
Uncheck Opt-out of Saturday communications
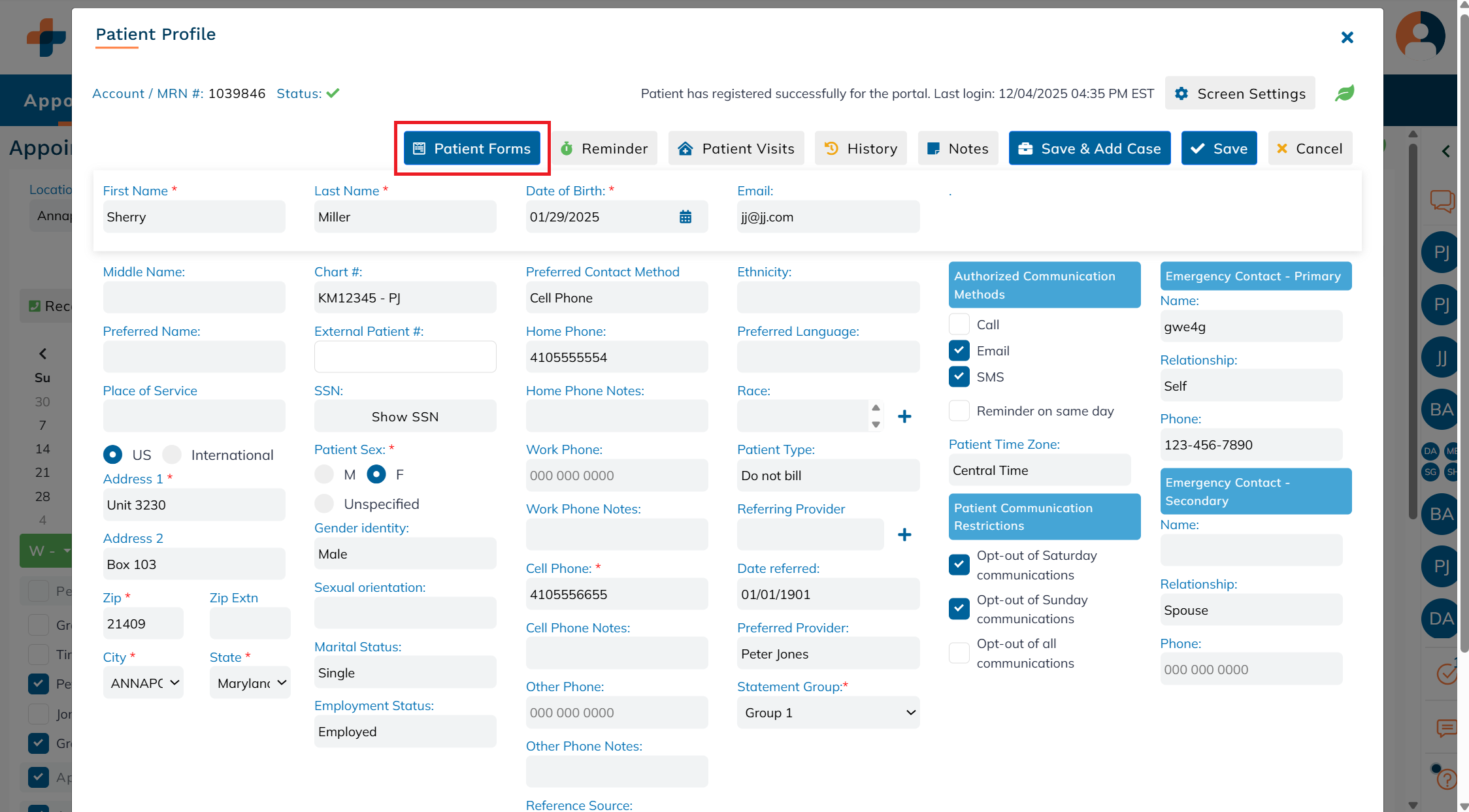[959, 564]
